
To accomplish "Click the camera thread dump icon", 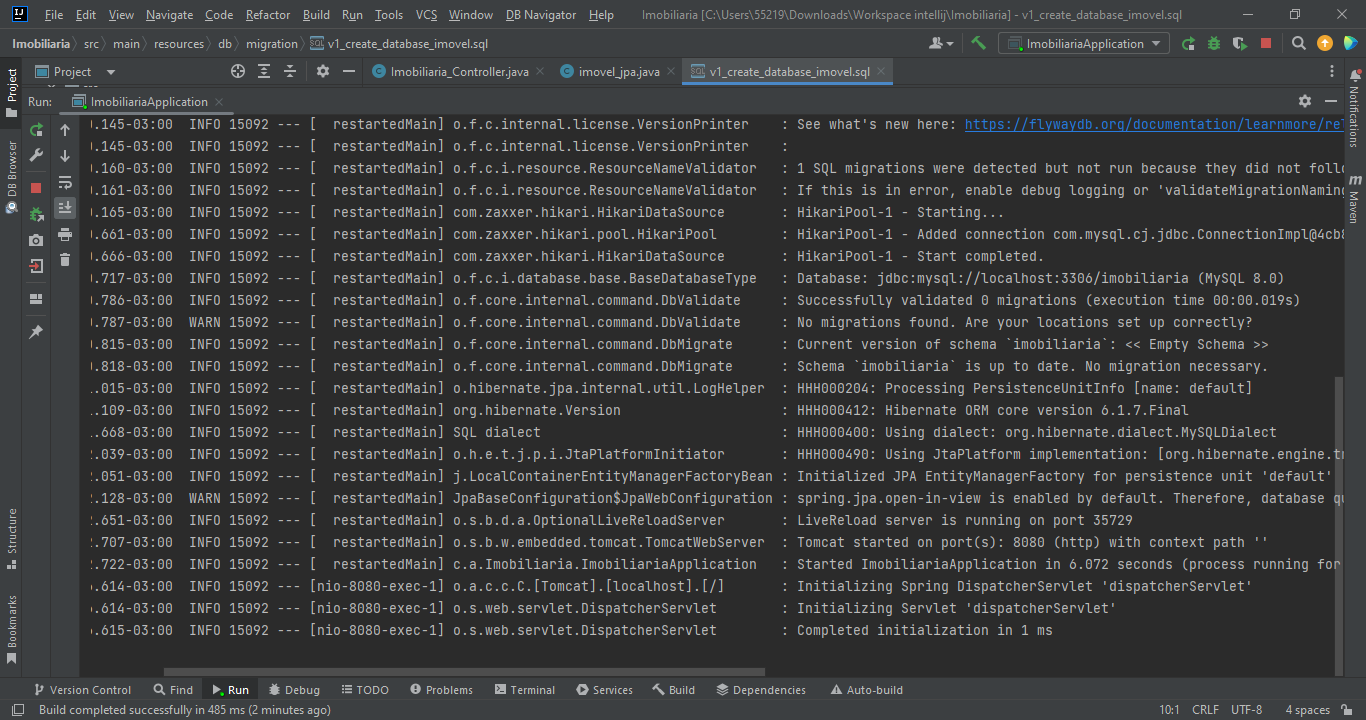I will point(36,240).
